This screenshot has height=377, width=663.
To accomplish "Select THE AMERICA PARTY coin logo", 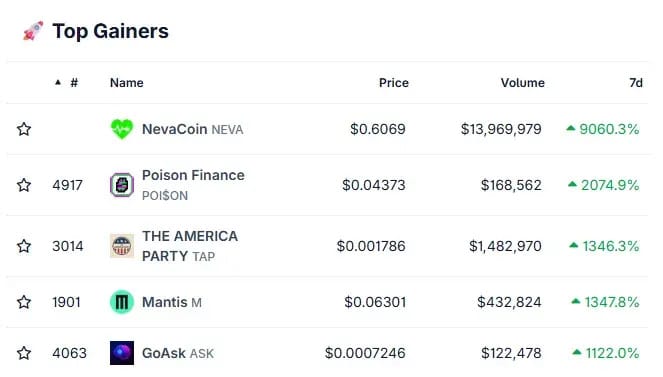I will click(x=122, y=246).
